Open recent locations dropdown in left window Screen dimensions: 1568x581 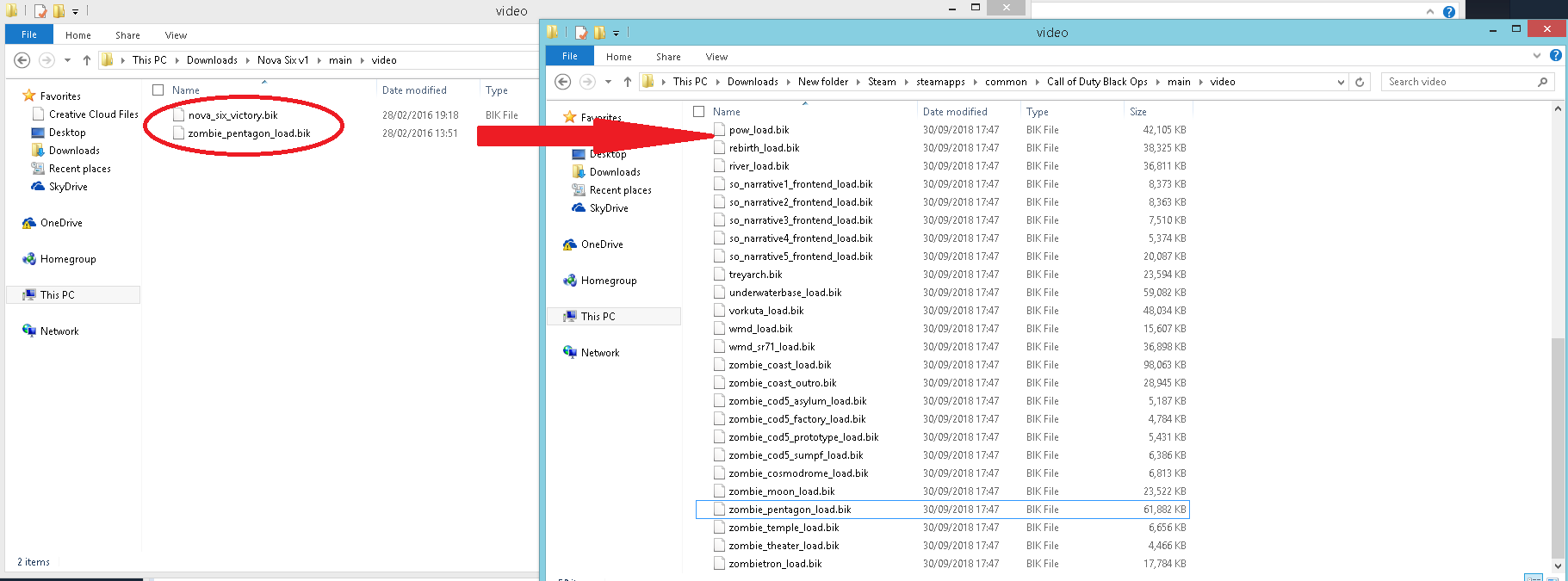point(67,60)
